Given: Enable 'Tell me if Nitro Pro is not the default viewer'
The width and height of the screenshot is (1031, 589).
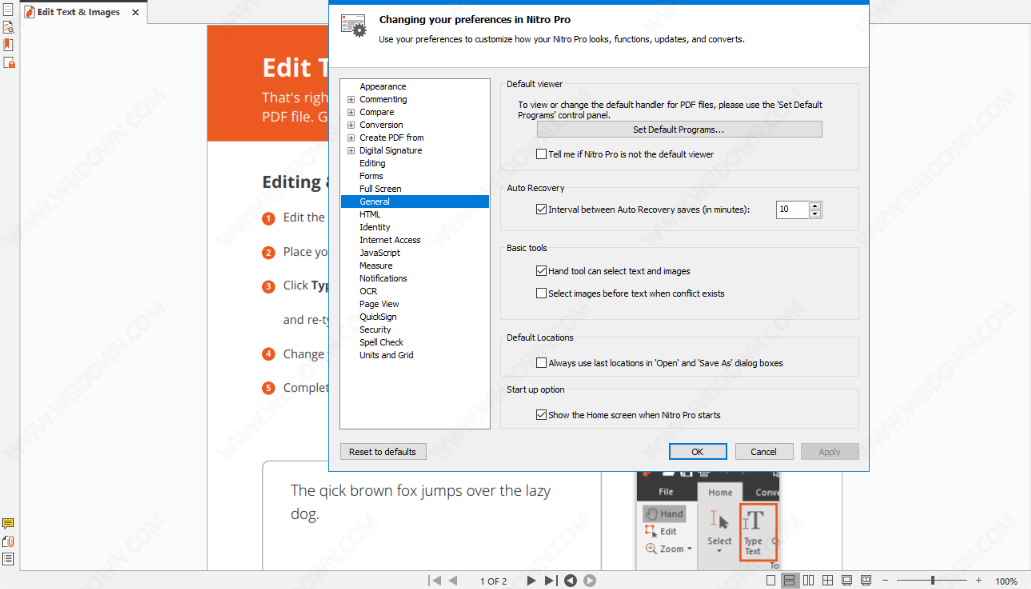Looking at the screenshot, I should pos(541,154).
